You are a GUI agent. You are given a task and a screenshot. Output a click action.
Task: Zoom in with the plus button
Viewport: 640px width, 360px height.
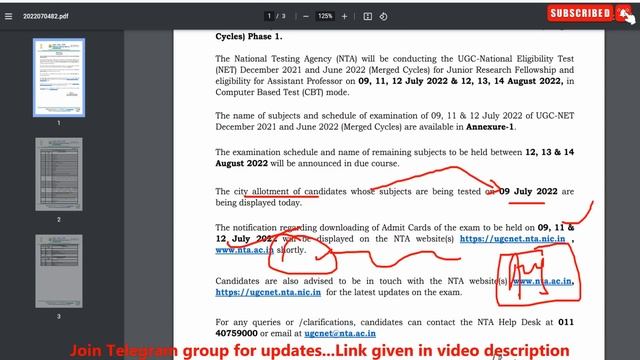[x=344, y=16]
